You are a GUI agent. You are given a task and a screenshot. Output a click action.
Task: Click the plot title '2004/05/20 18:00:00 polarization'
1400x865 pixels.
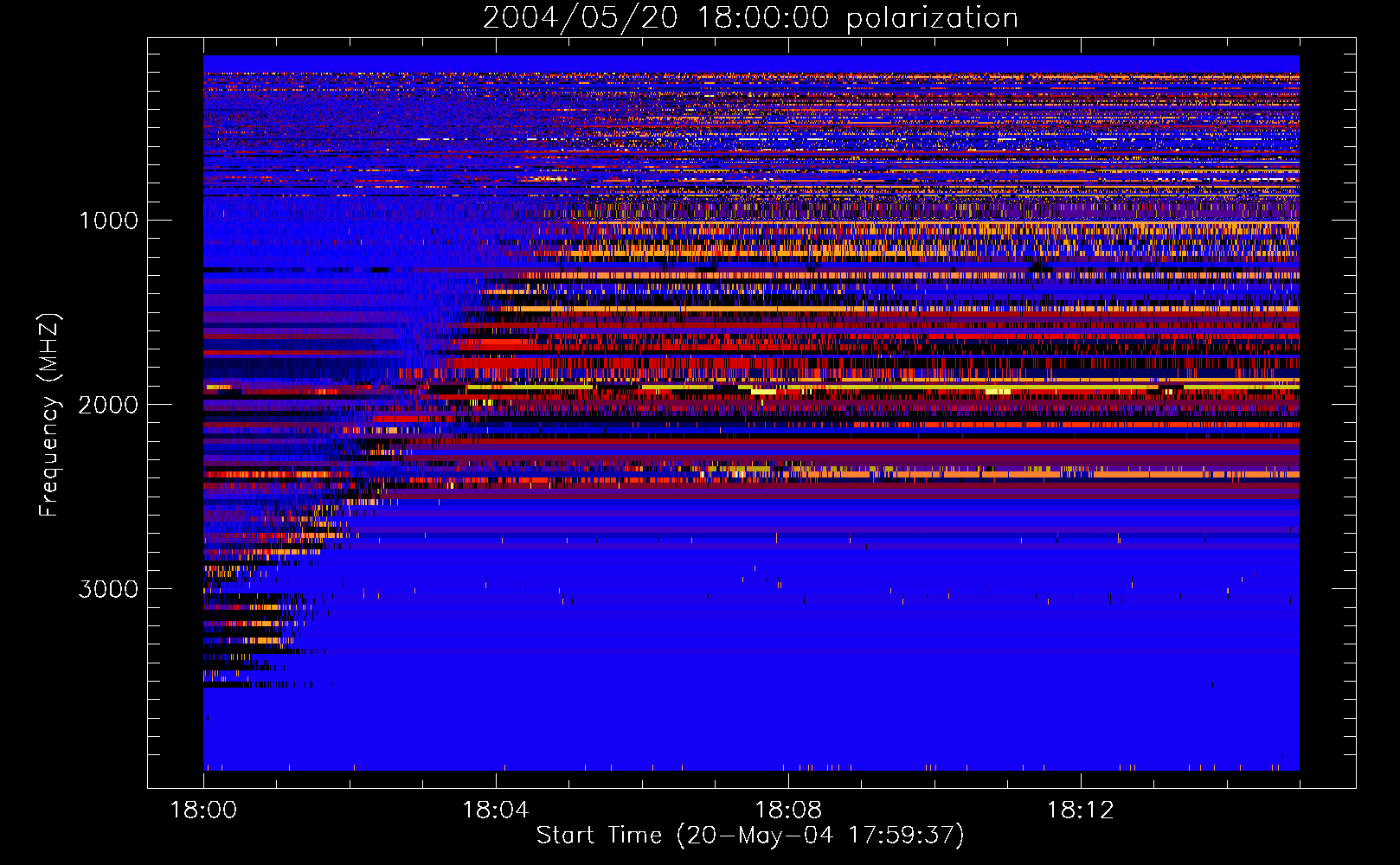750,17
